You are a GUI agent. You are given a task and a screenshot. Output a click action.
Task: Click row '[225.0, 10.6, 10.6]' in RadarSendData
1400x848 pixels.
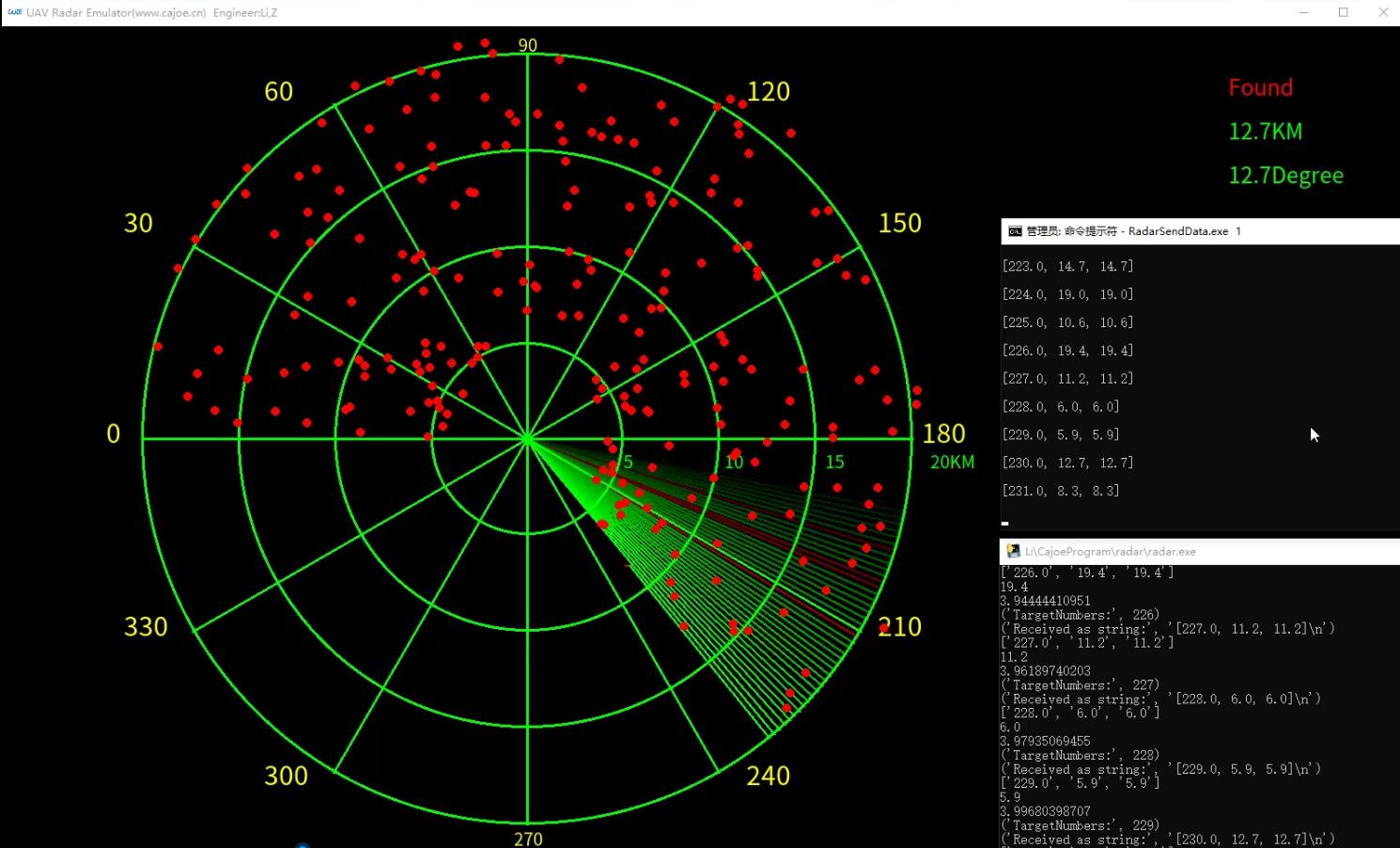point(1067,322)
